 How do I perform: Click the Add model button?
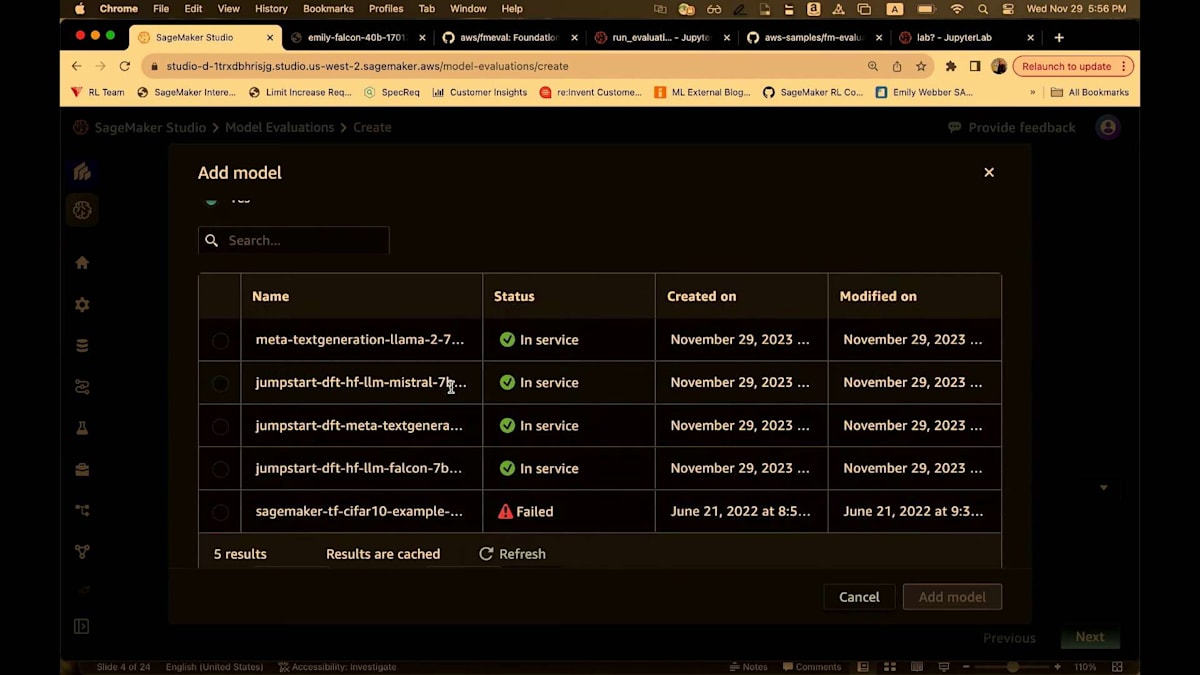pyautogui.click(x=952, y=597)
